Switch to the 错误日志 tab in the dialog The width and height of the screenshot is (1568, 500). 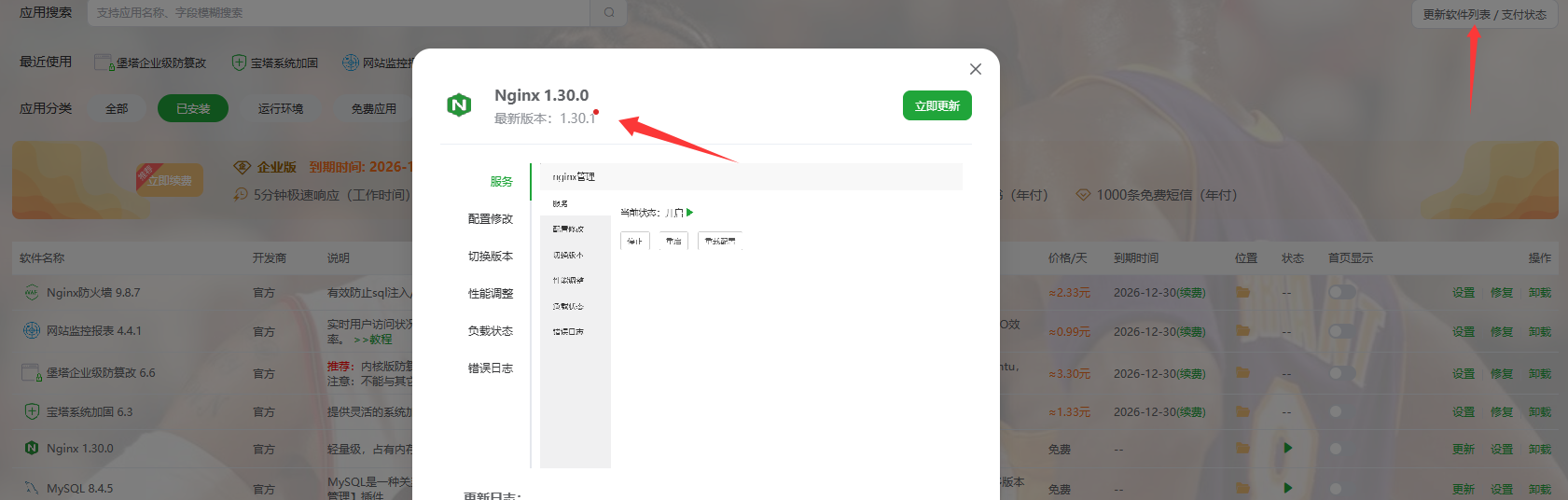pos(491,368)
